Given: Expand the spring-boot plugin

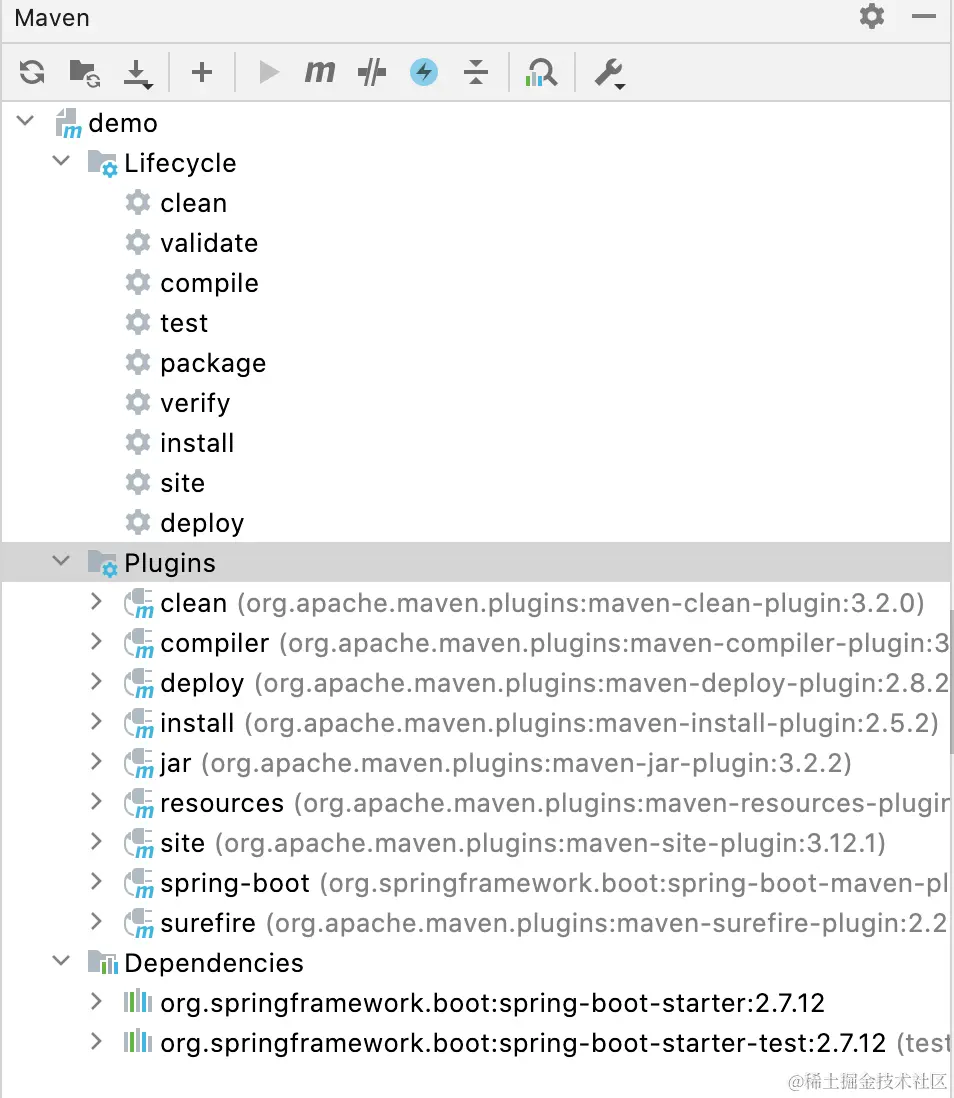Looking at the screenshot, I should pos(97,881).
